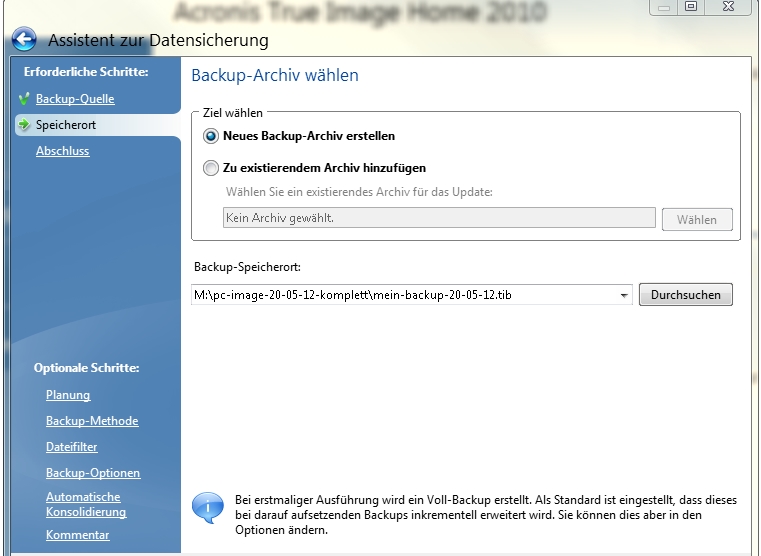Minimize the Acronis window

[x=664, y=7]
